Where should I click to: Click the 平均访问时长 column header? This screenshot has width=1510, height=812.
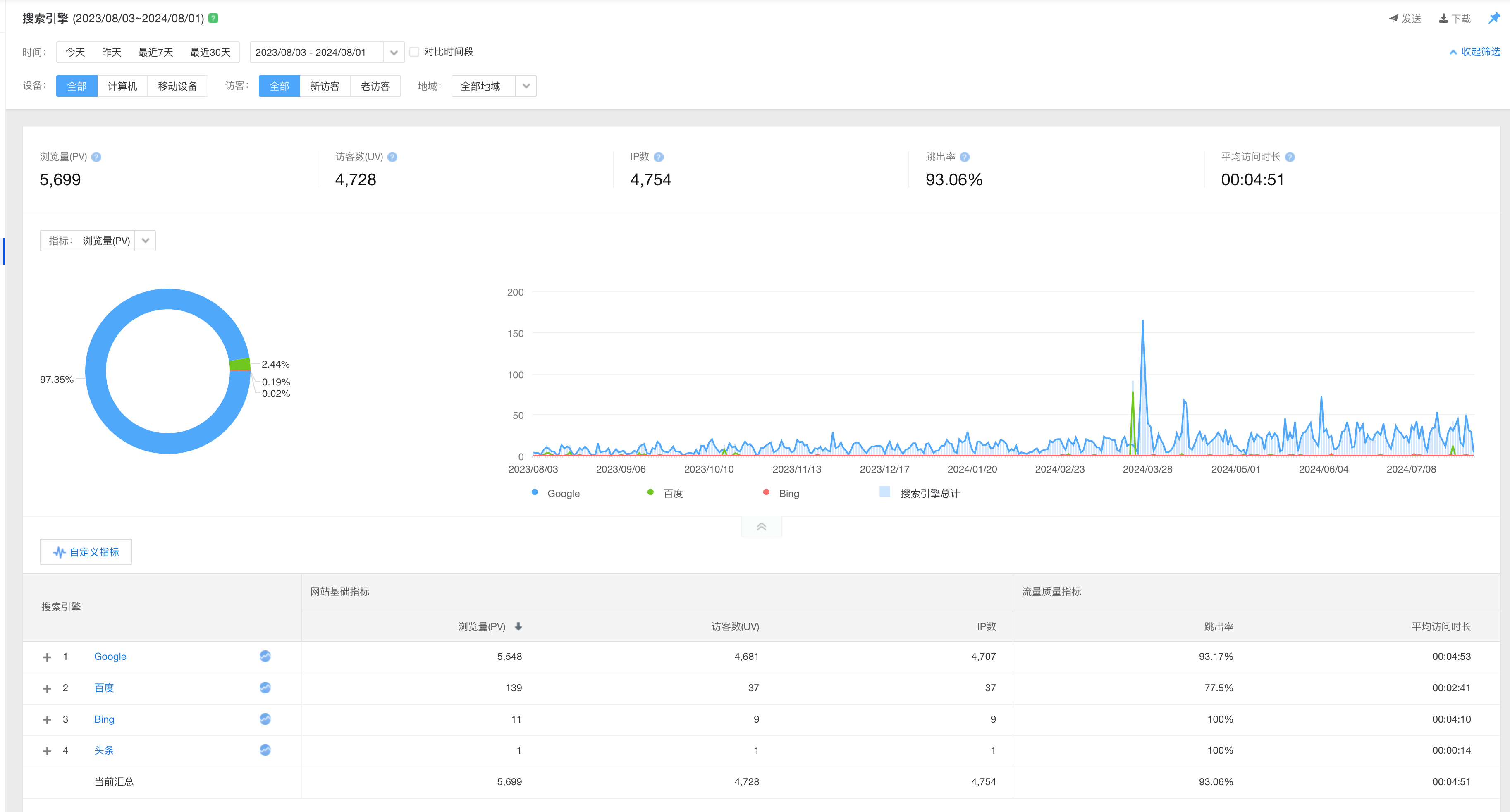(1441, 626)
